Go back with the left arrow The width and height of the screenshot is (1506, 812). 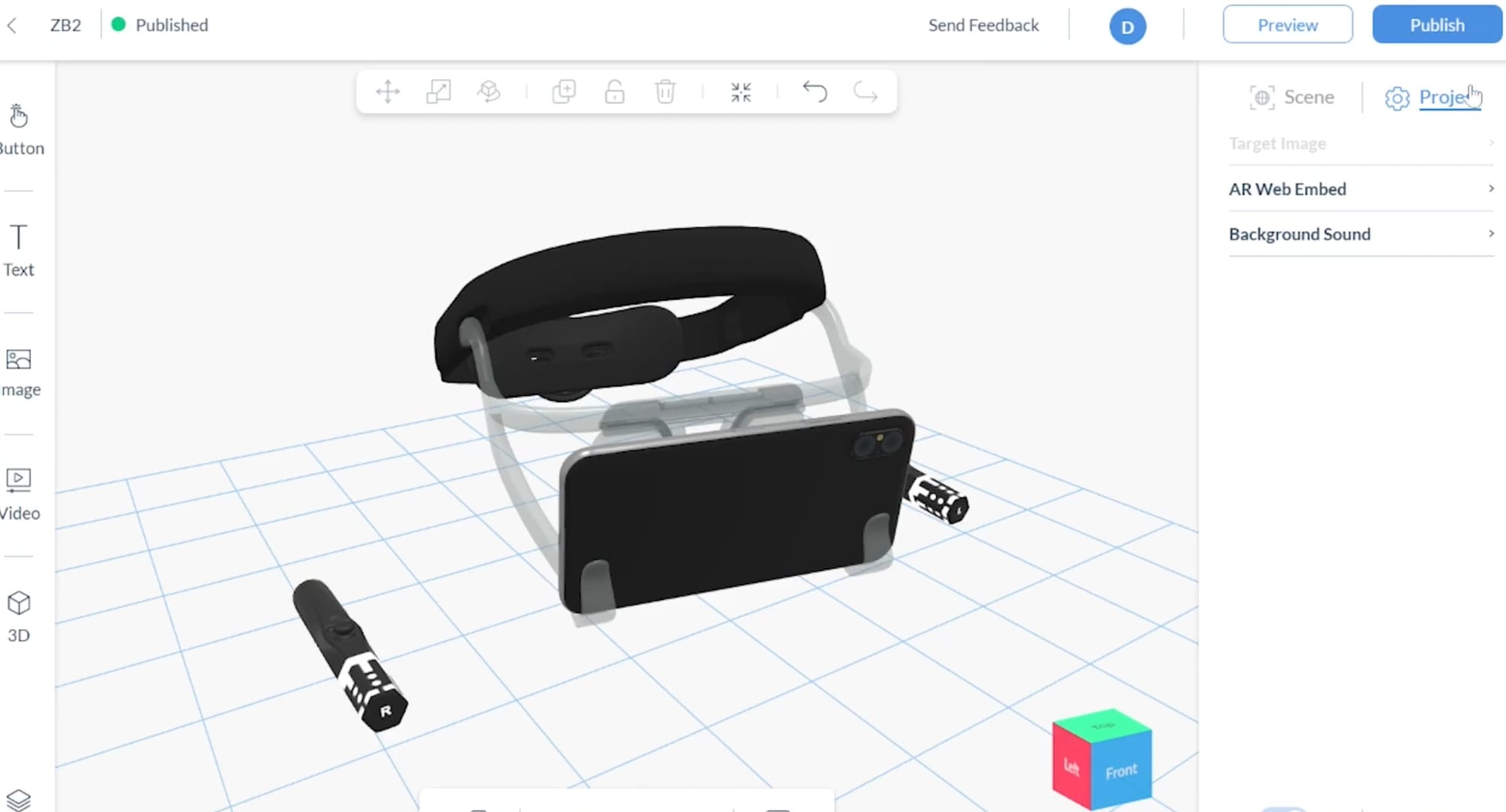(12, 26)
